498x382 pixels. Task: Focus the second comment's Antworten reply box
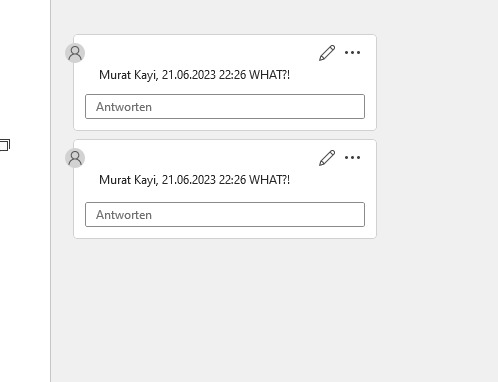coord(225,215)
